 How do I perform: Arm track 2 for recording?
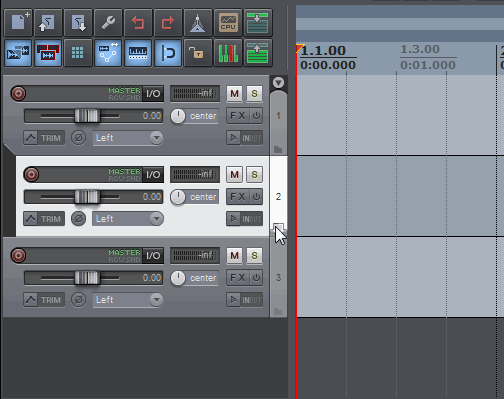31,174
